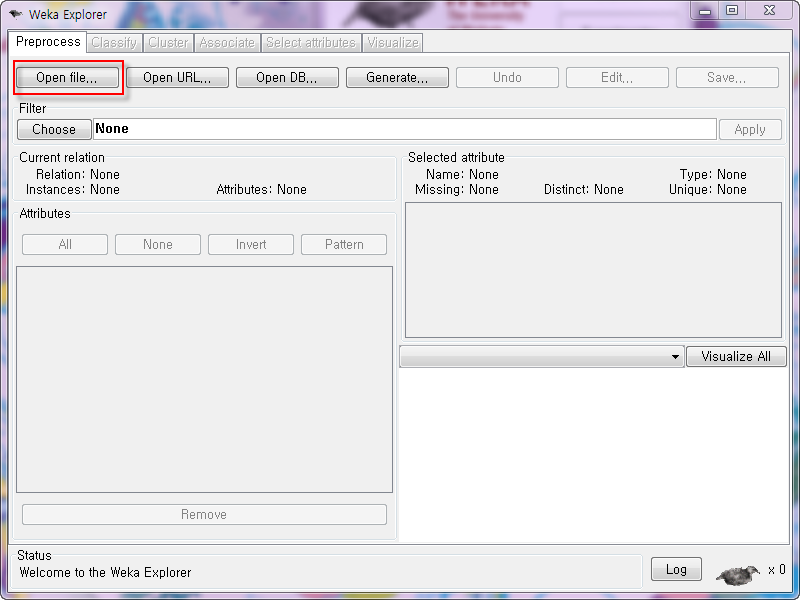Click the Edit... button
This screenshot has width=800, height=600.
coord(617,78)
